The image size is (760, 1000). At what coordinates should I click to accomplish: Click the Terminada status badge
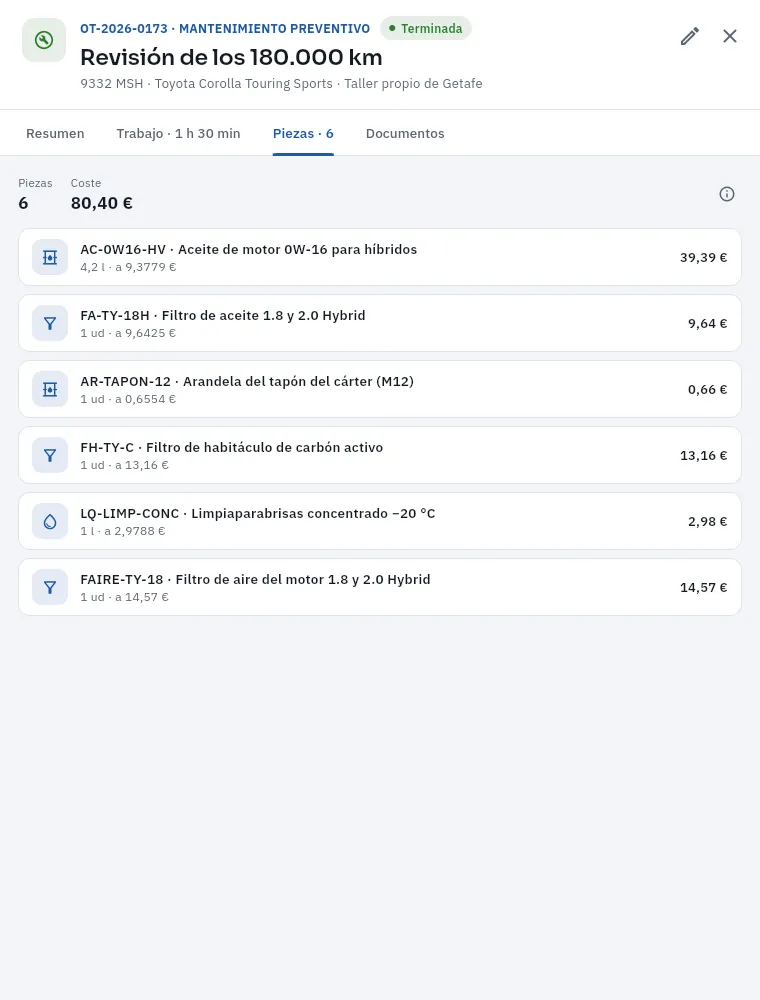[x=425, y=28]
